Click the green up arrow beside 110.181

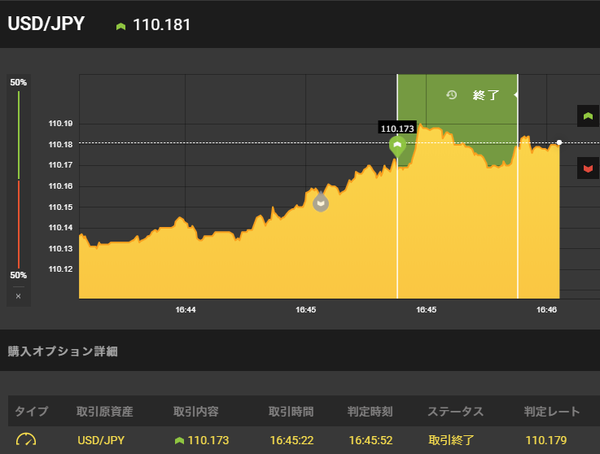pyautogui.click(x=121, y=26)
